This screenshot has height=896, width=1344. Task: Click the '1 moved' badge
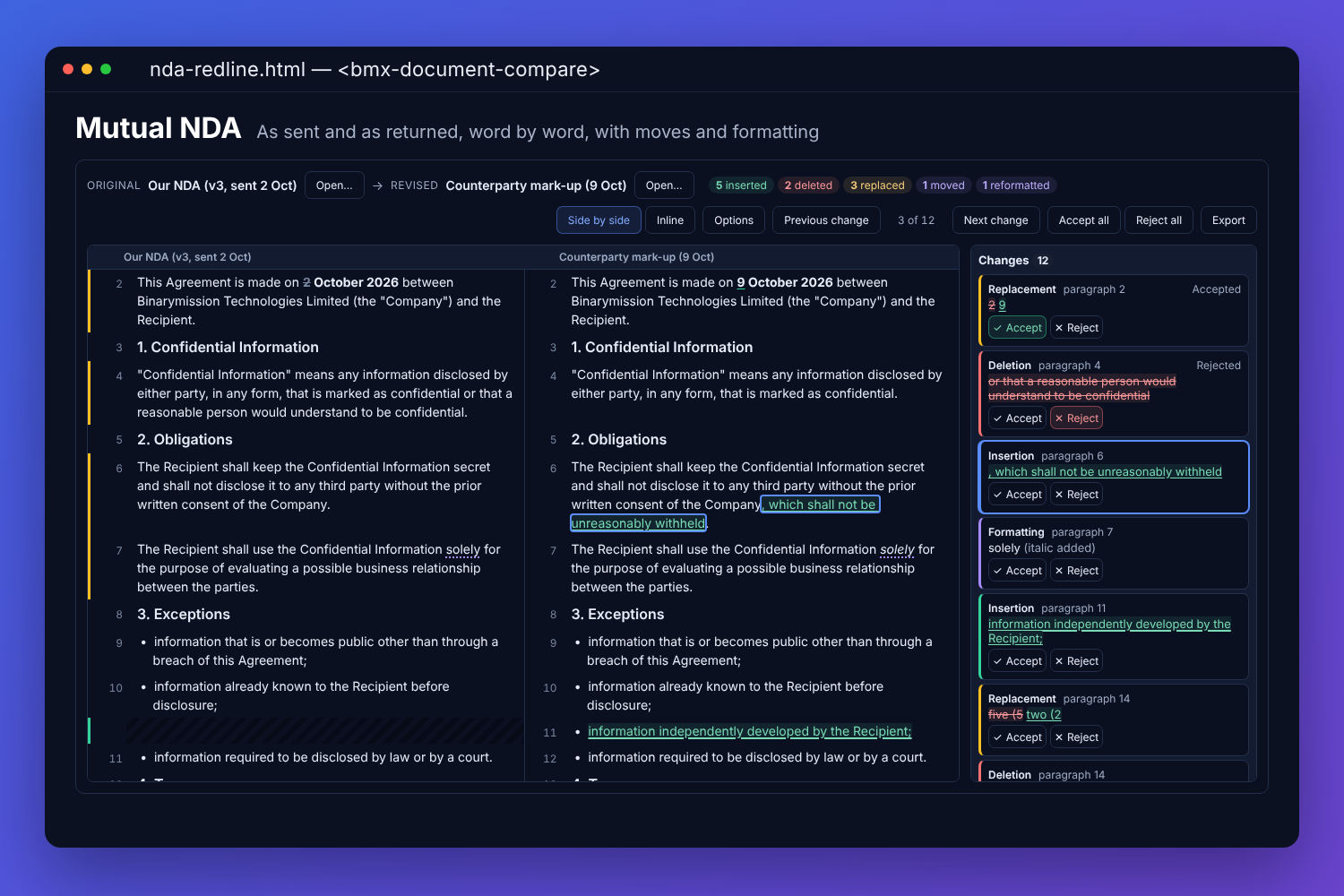point(943,185)
